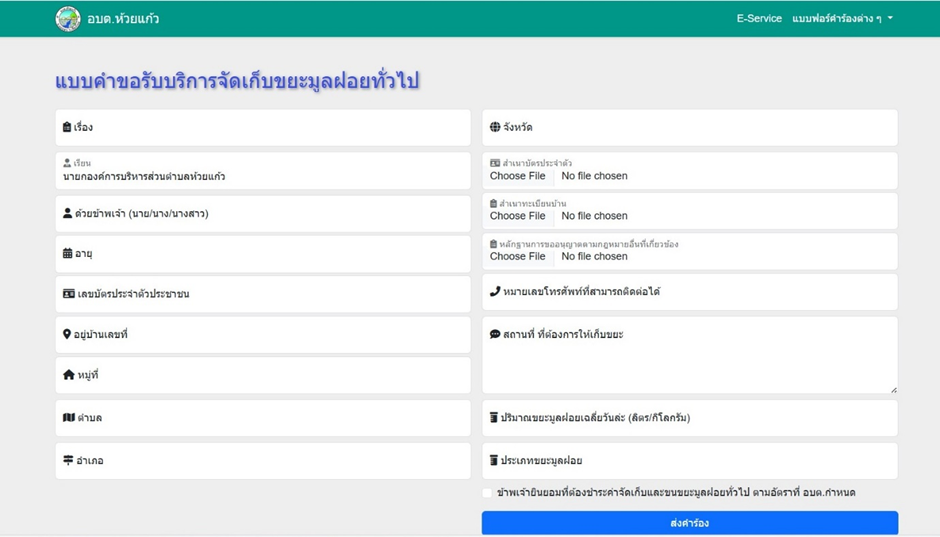The image size is (940, 537).
Task: Tick the consent checkbox for garbage collection fee
Action: [488, 493]
